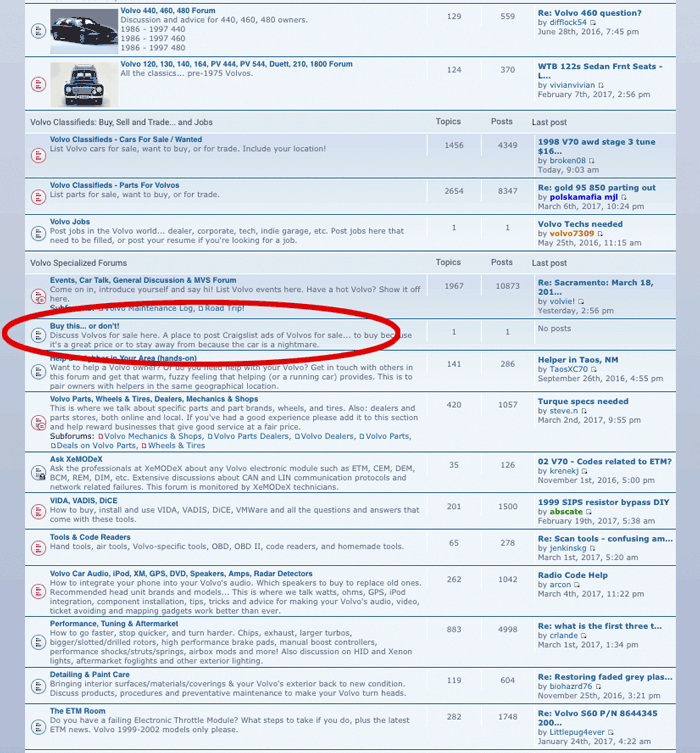Viewport: 700px width, 753px height.
Task: Open the Volvo 120, 130, 140, 164 classics forum
Action: [236, 64]
